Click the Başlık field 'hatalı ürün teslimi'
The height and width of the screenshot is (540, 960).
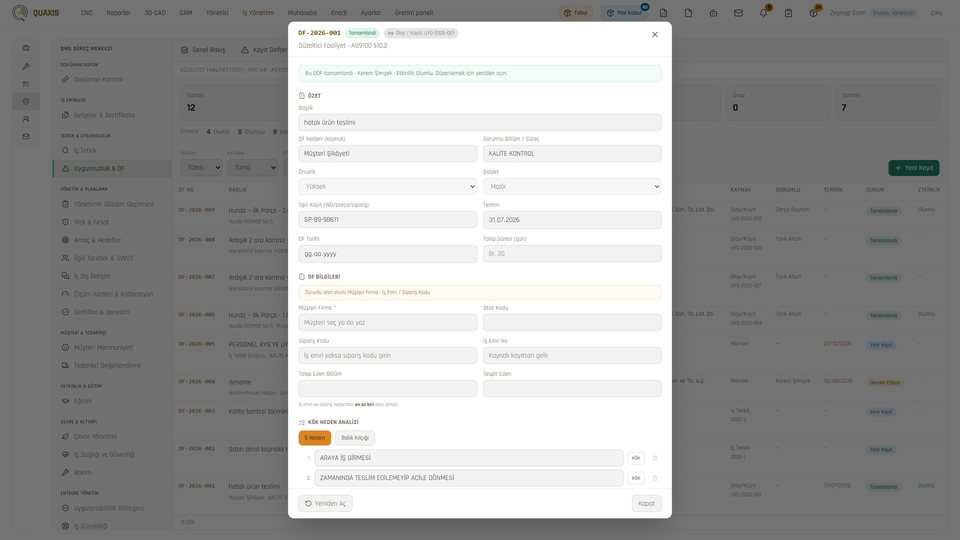(x=479, y=122)
